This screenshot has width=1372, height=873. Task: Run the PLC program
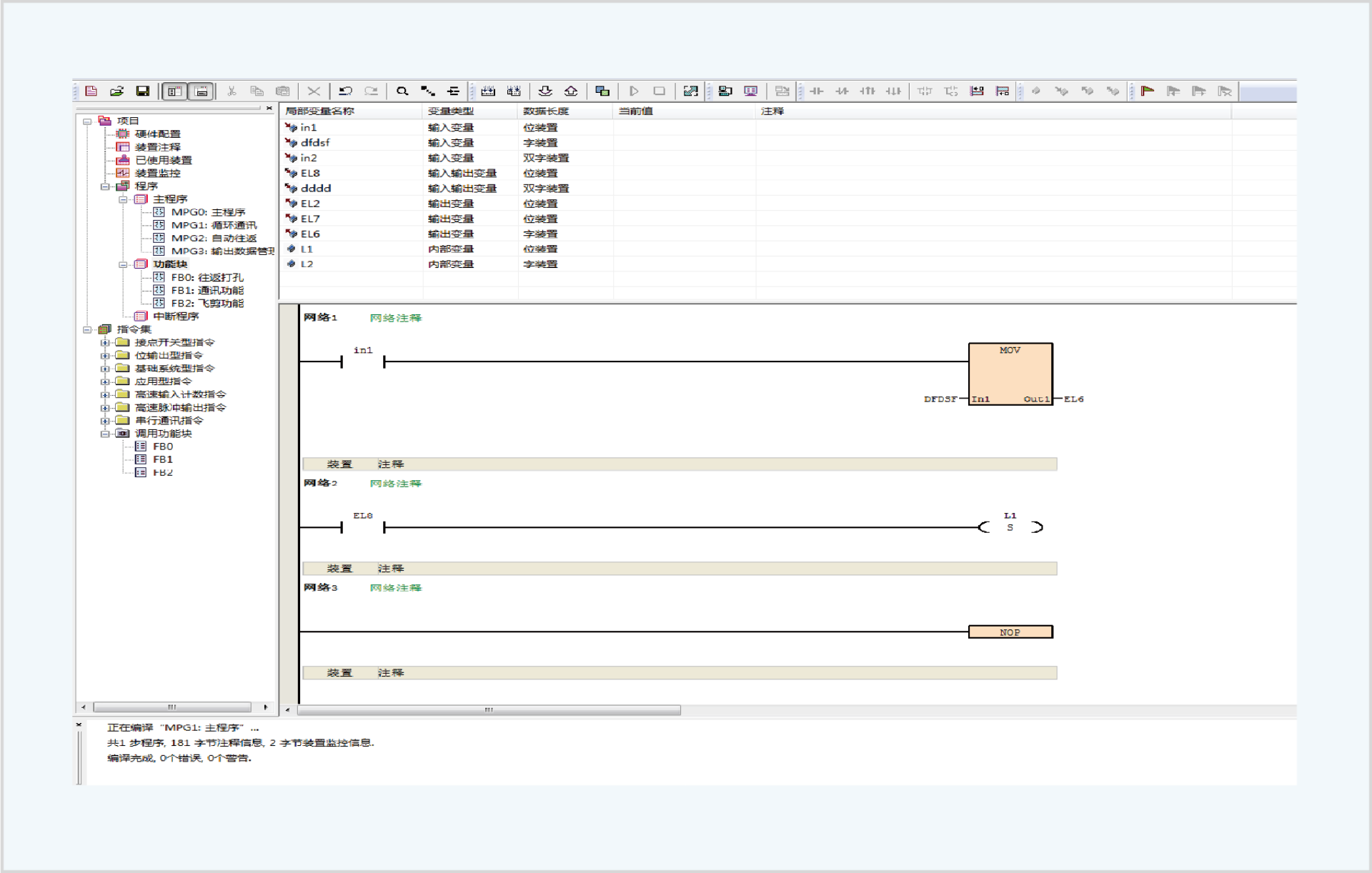[x=634, y=91]
